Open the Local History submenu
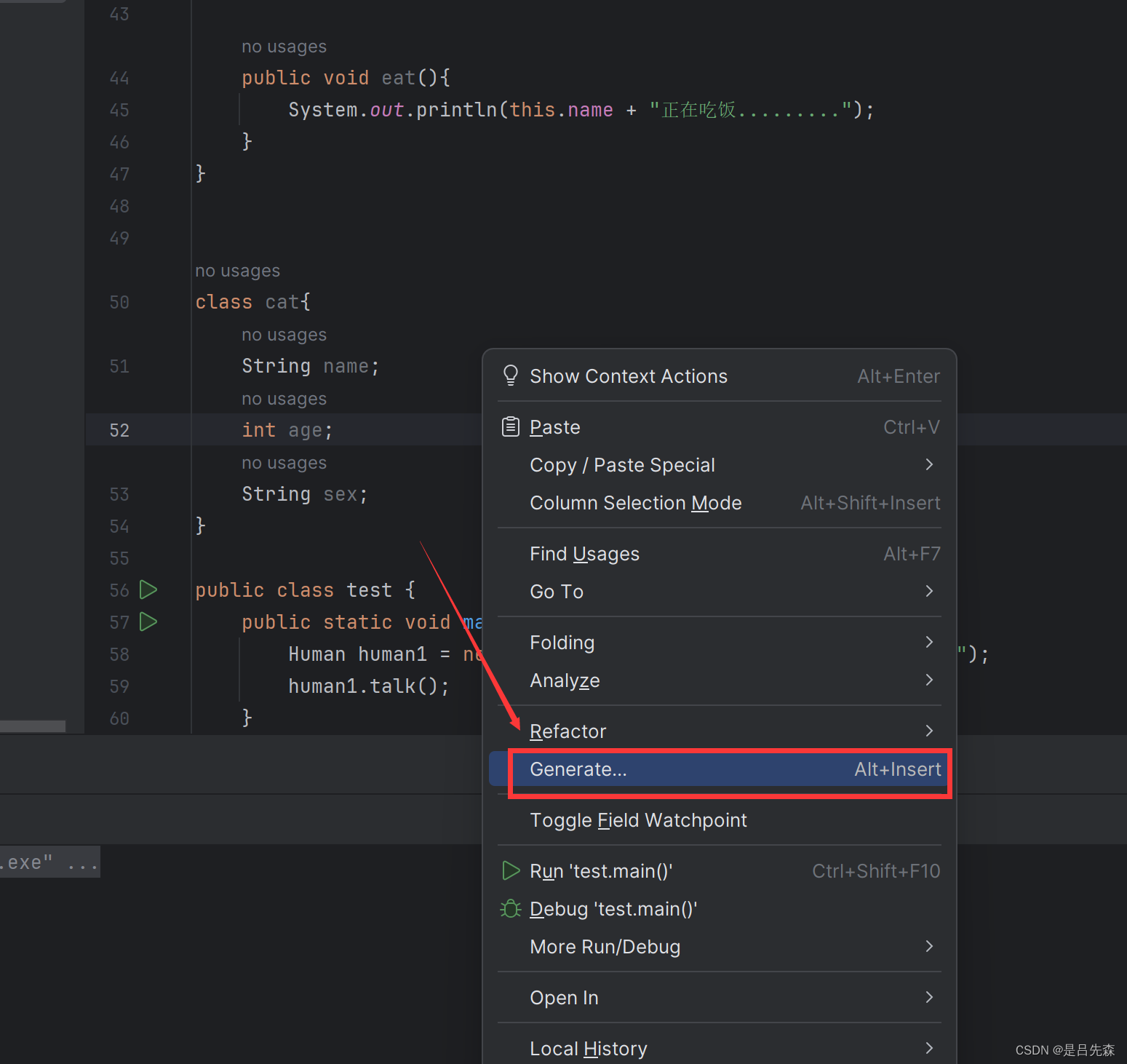The image size is (1127, 1064). [x=720, y=1048]
